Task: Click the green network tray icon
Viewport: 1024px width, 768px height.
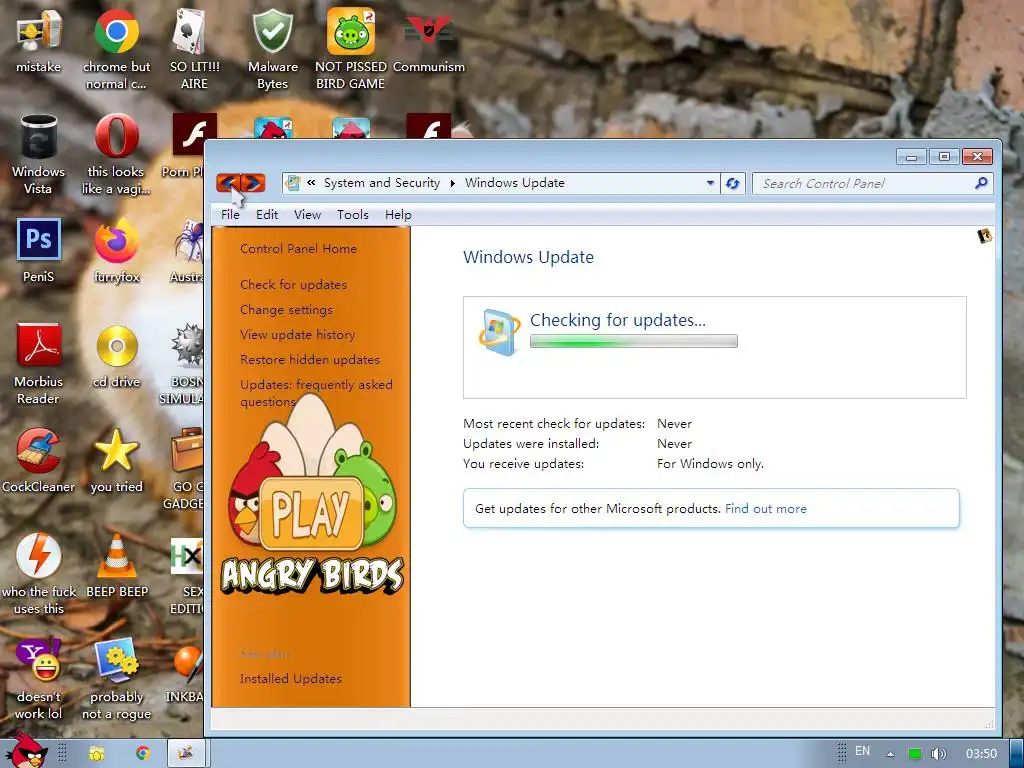Action: (x=914, y=754)
